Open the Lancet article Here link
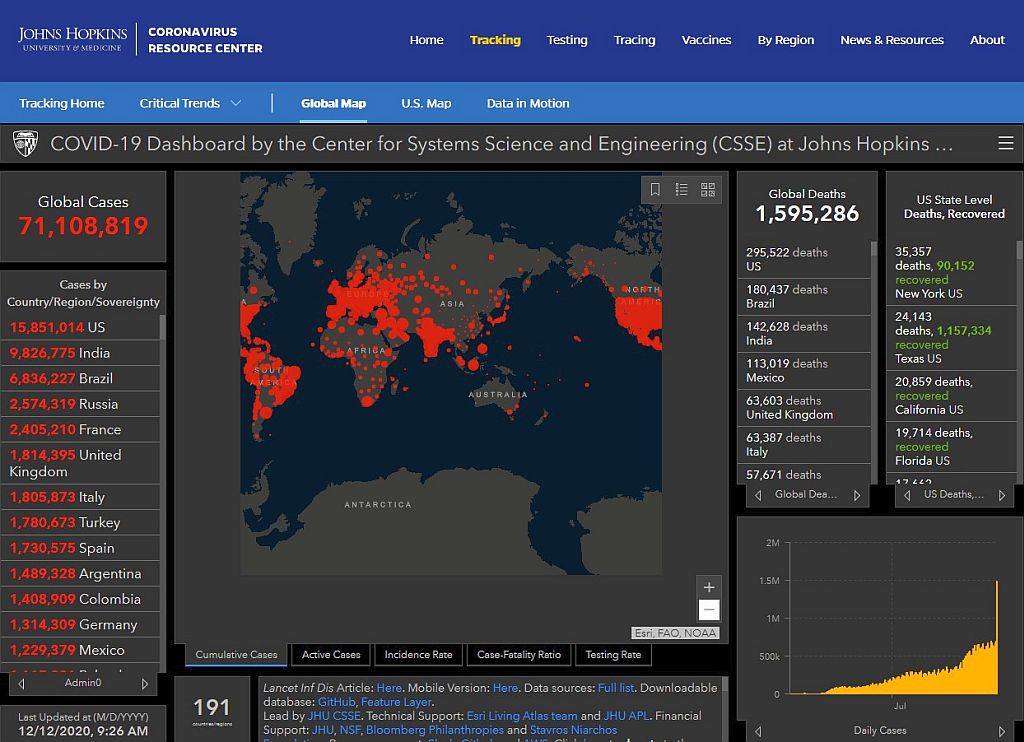Image resolution: width=1024 pixels, height=742 pixels. pyautogui.click(x=389, y=688)
